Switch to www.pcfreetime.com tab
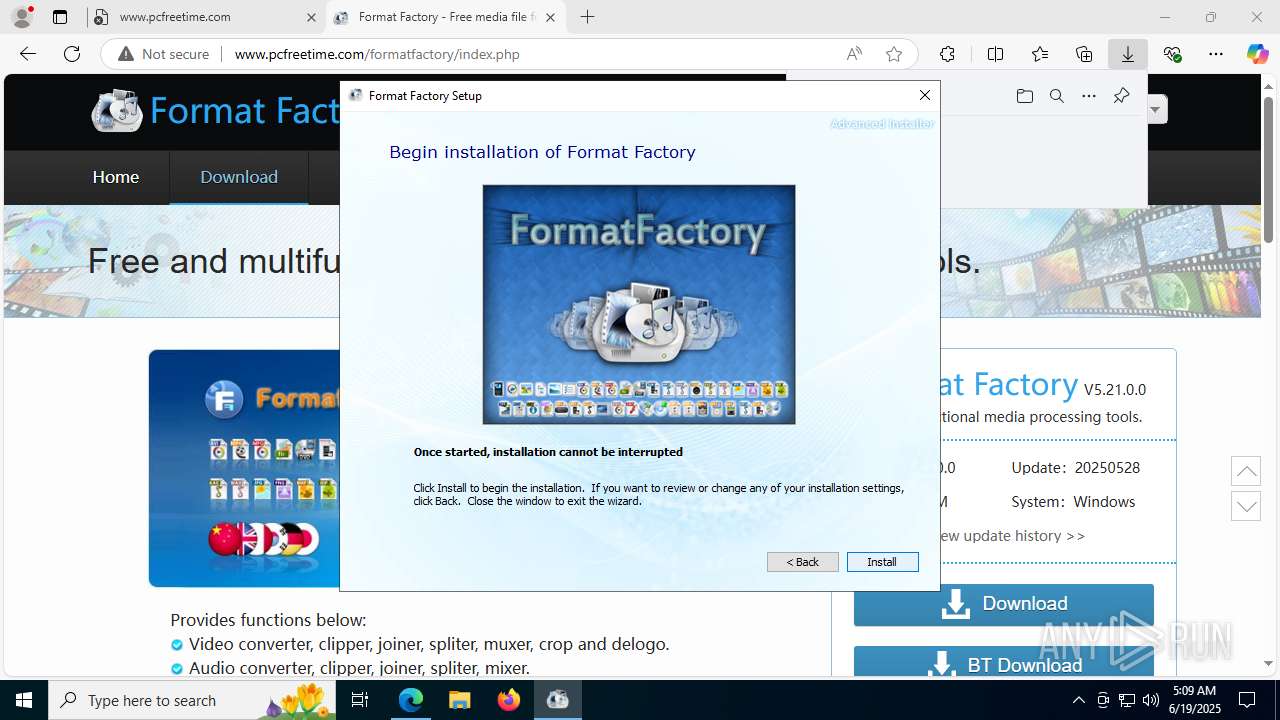This screenshot has width=1280, height=720. 205,17
